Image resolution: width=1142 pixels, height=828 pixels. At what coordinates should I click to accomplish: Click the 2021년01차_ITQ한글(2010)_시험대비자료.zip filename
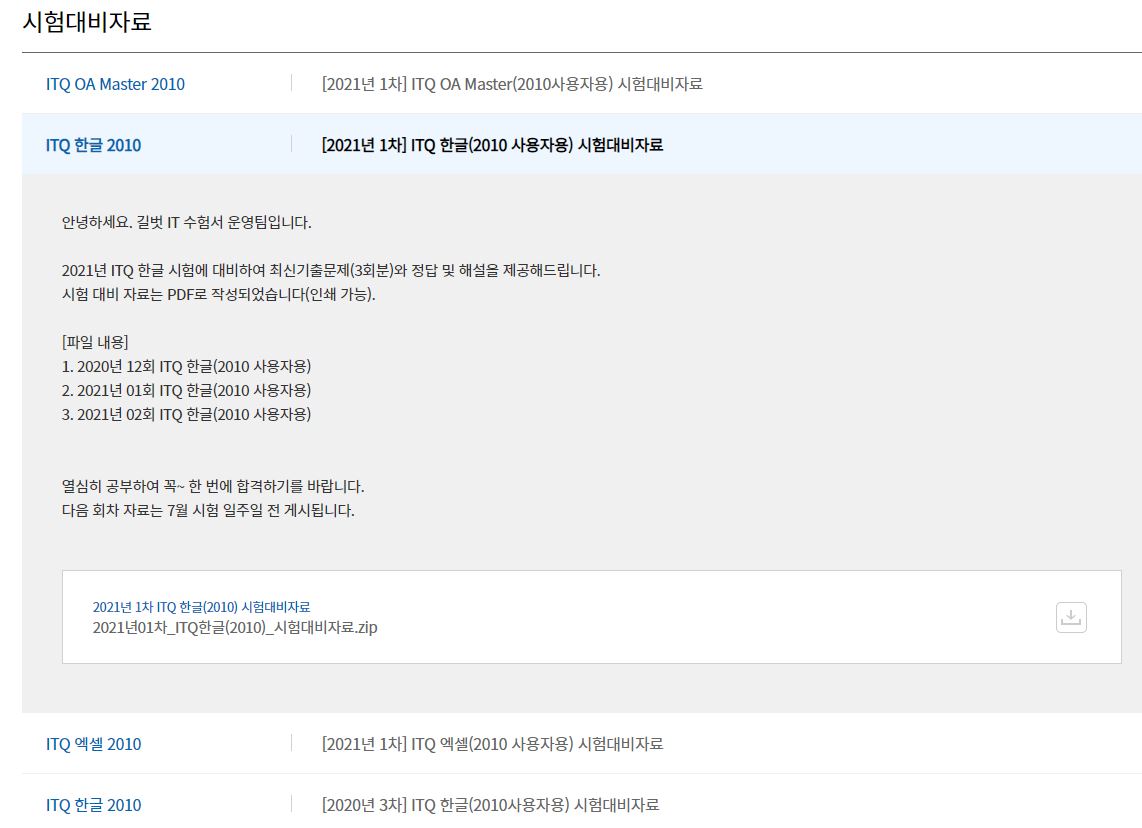tap(235, 628)
